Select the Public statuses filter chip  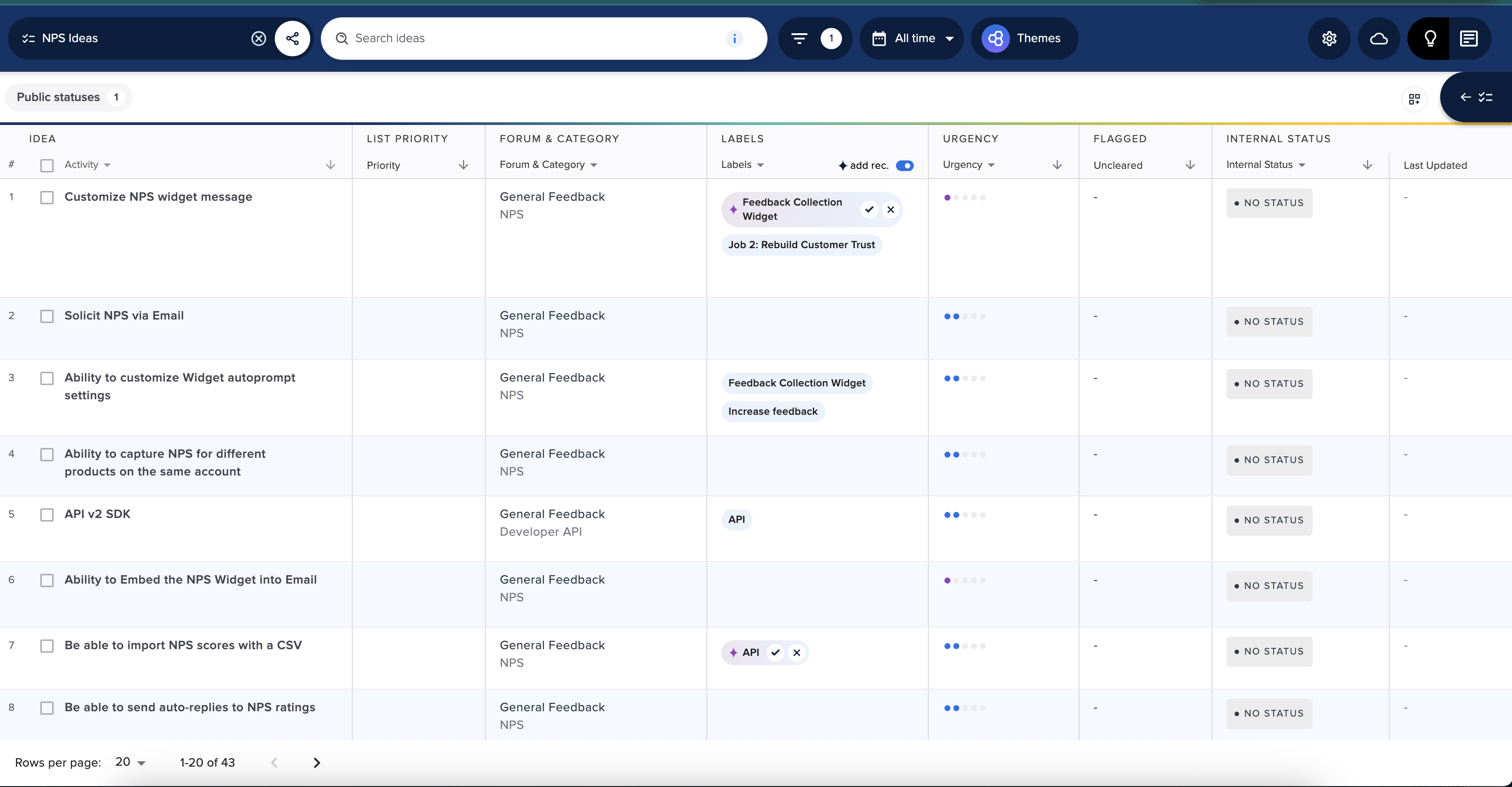click(68, 97)
